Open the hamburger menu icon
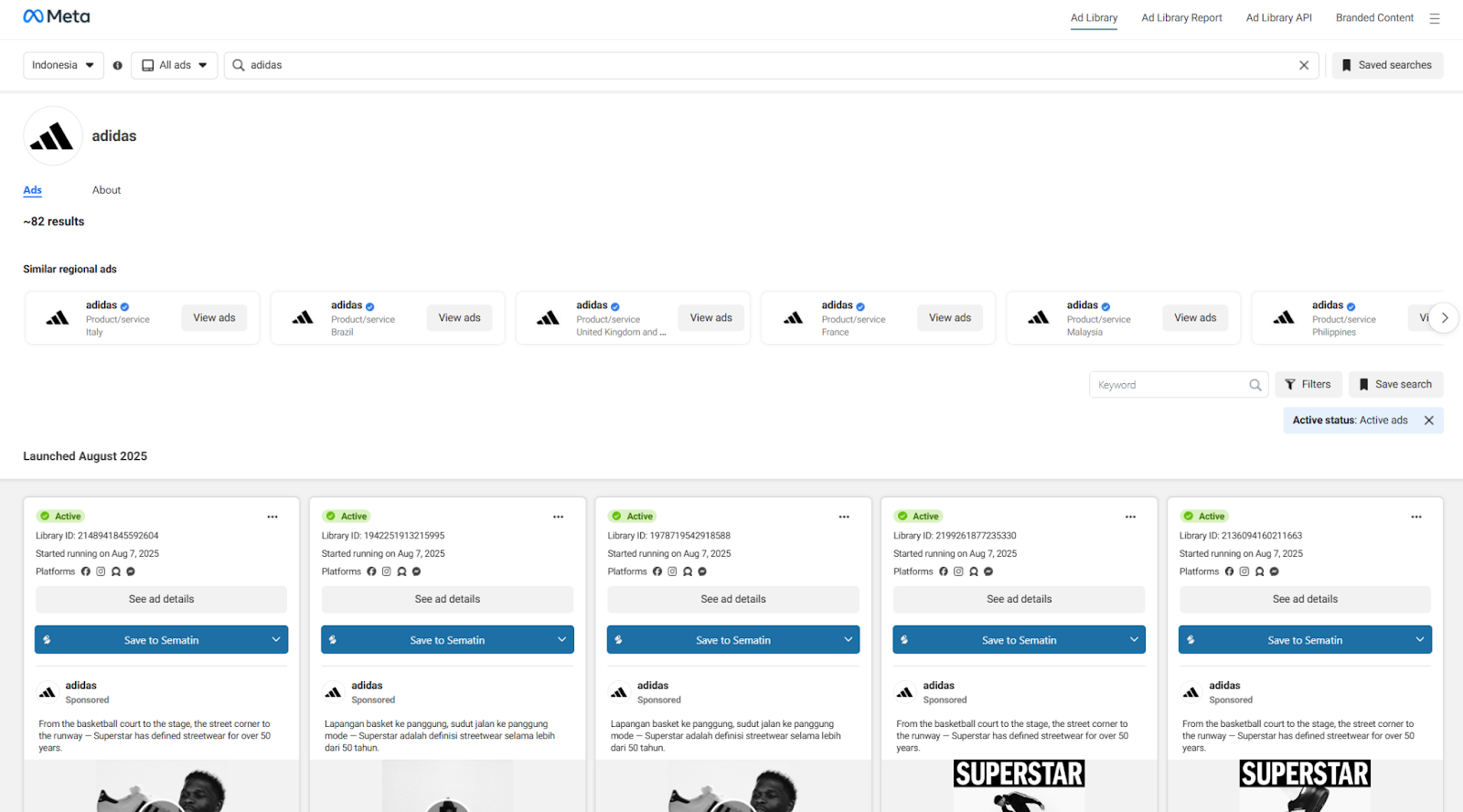The height and width of the screenshot is (812, 1463). (x=1435, y=18)
